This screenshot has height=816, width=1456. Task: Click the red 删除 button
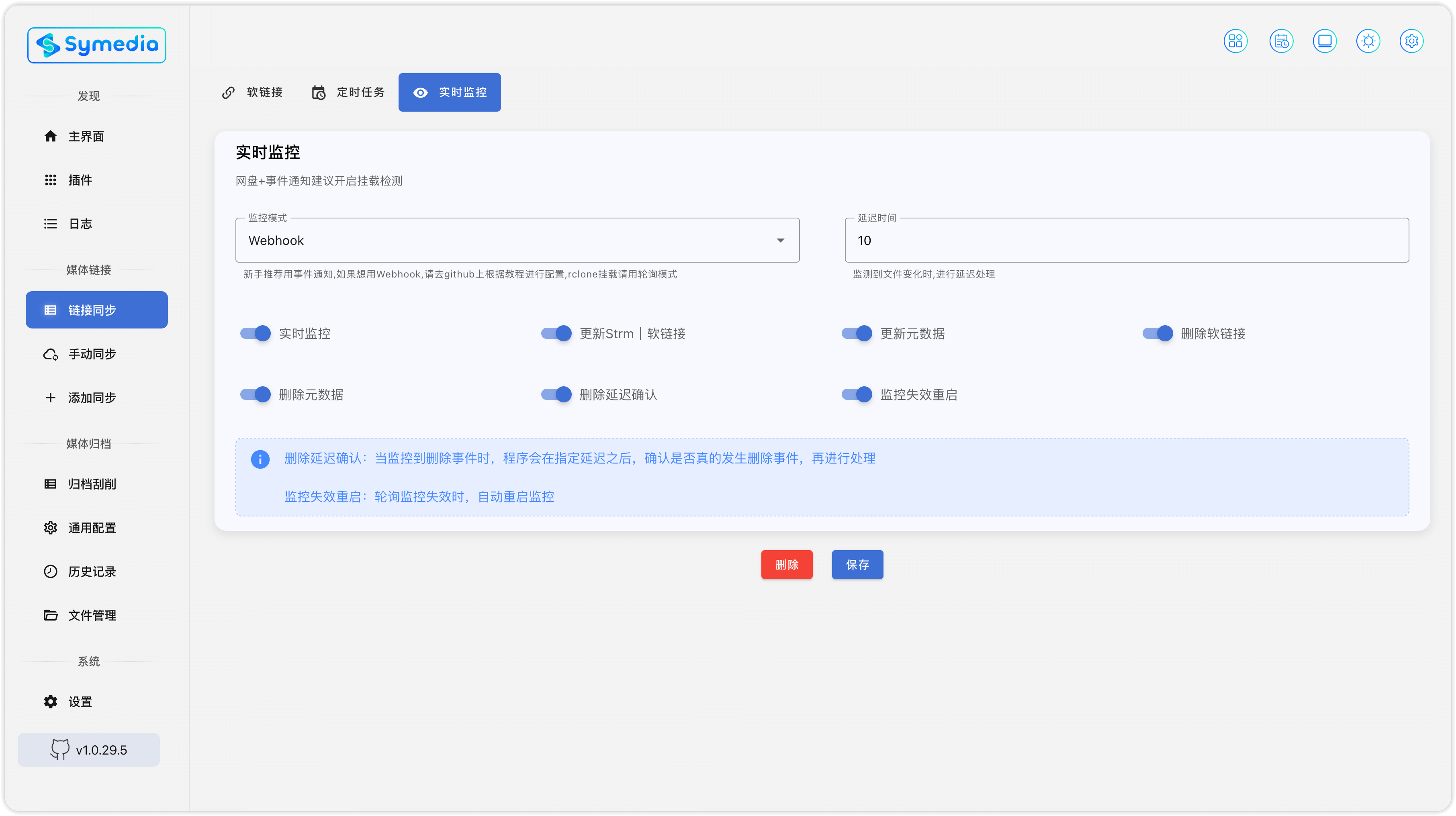click(787, 565)
